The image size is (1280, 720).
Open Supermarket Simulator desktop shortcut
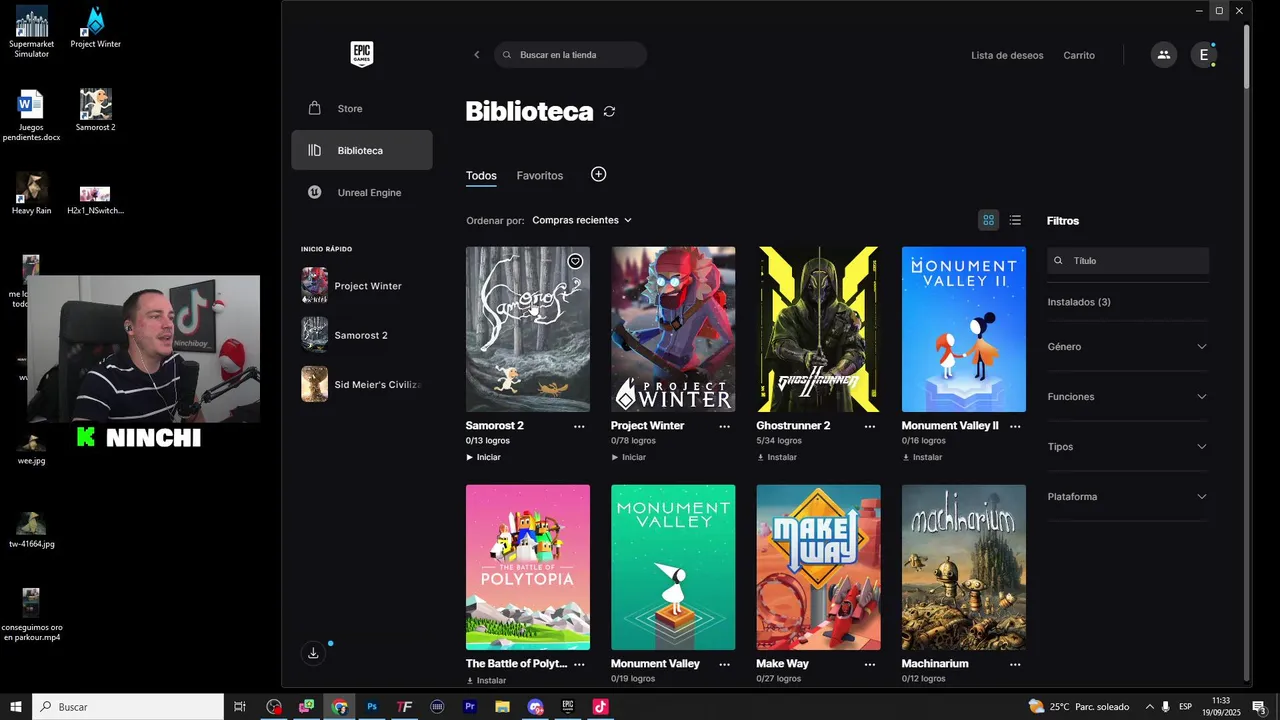[x=32, y=32]
